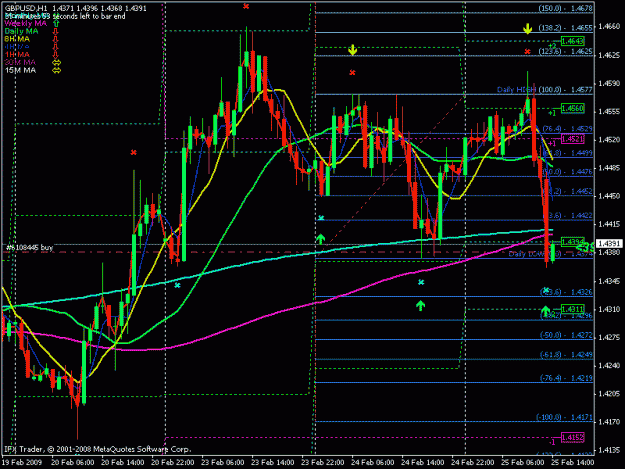Click 1.4450 on the price axis

610,196
